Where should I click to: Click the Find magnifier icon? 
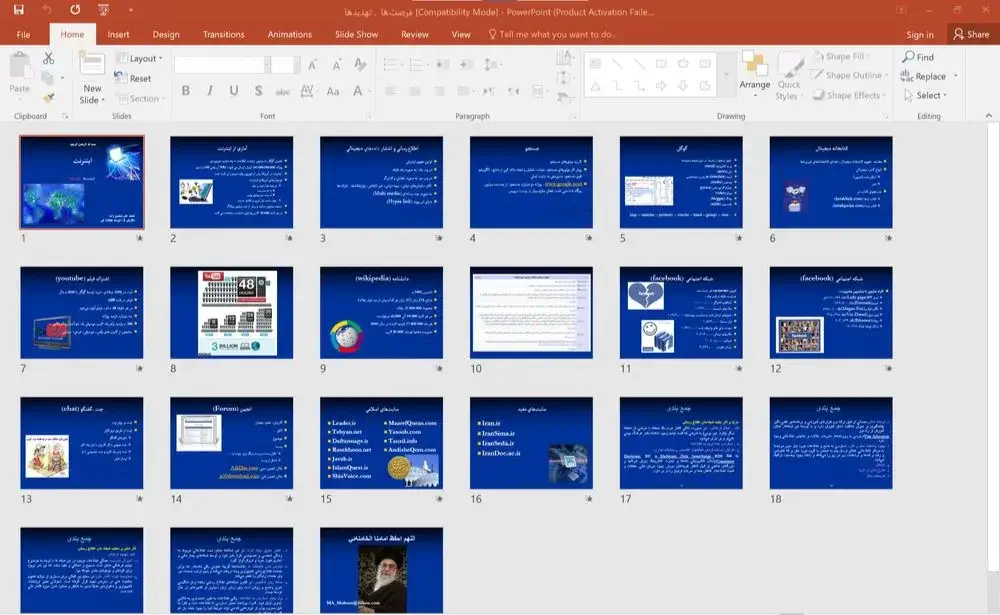(x=908, y=58)
